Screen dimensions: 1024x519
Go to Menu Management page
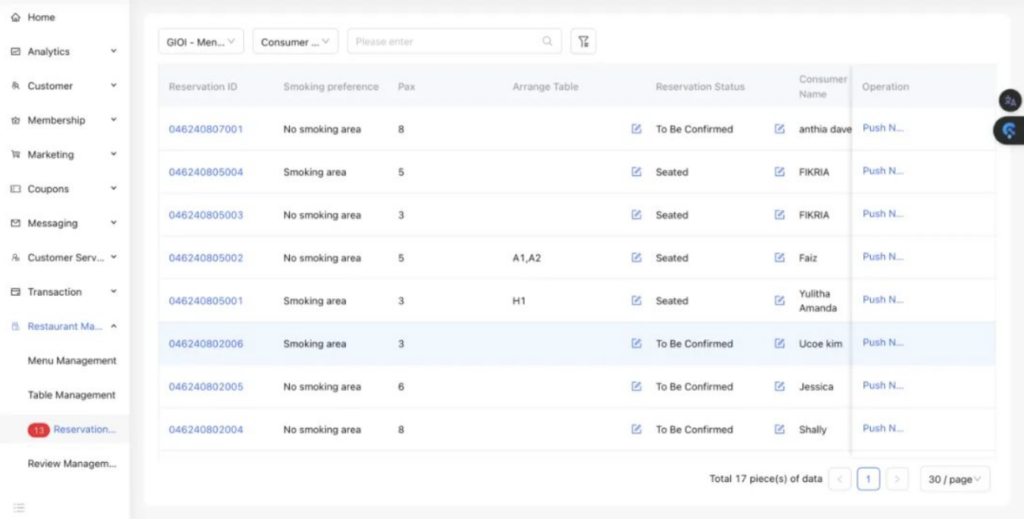71,361
